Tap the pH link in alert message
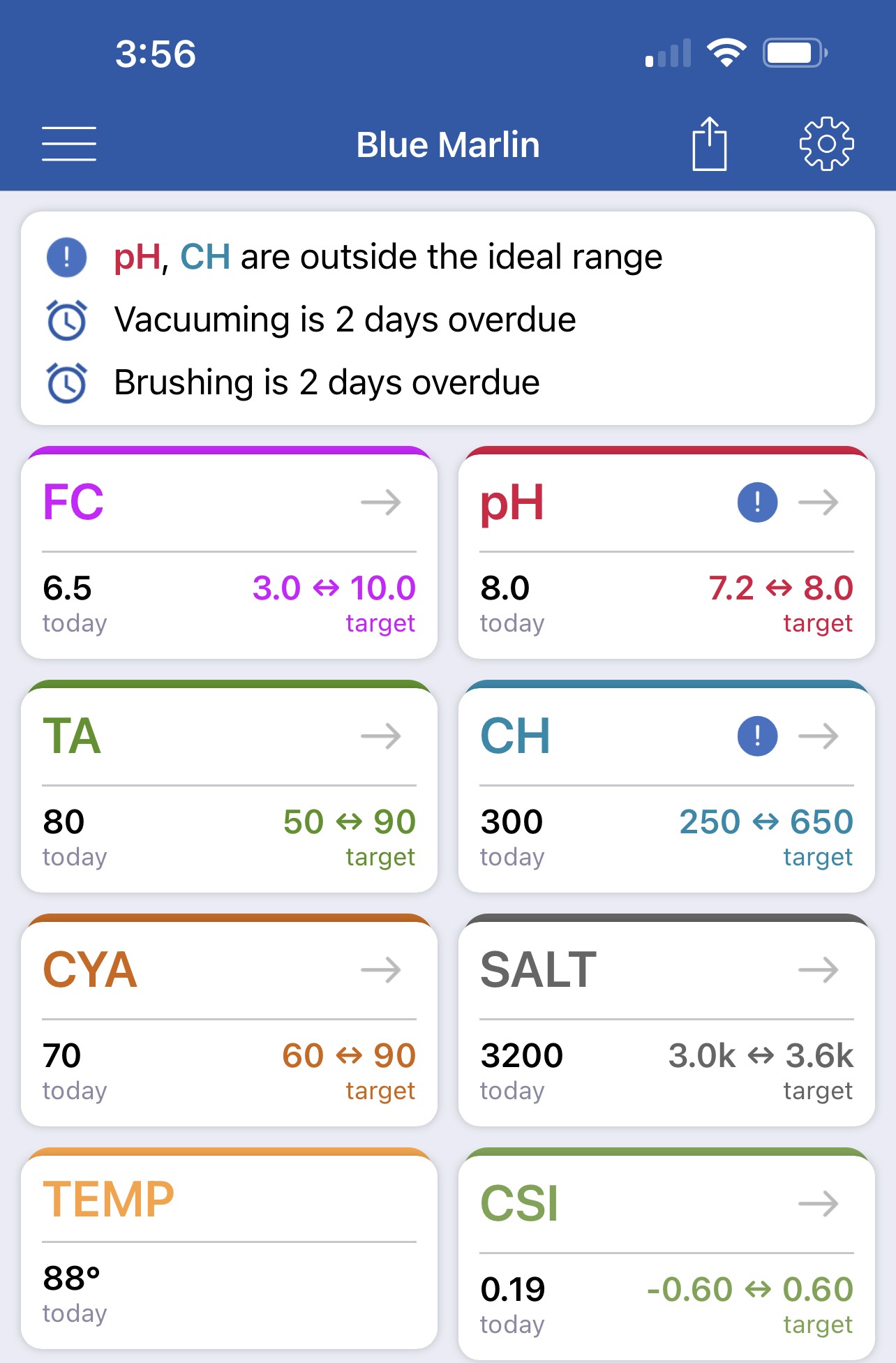 (x=137, y=258)
